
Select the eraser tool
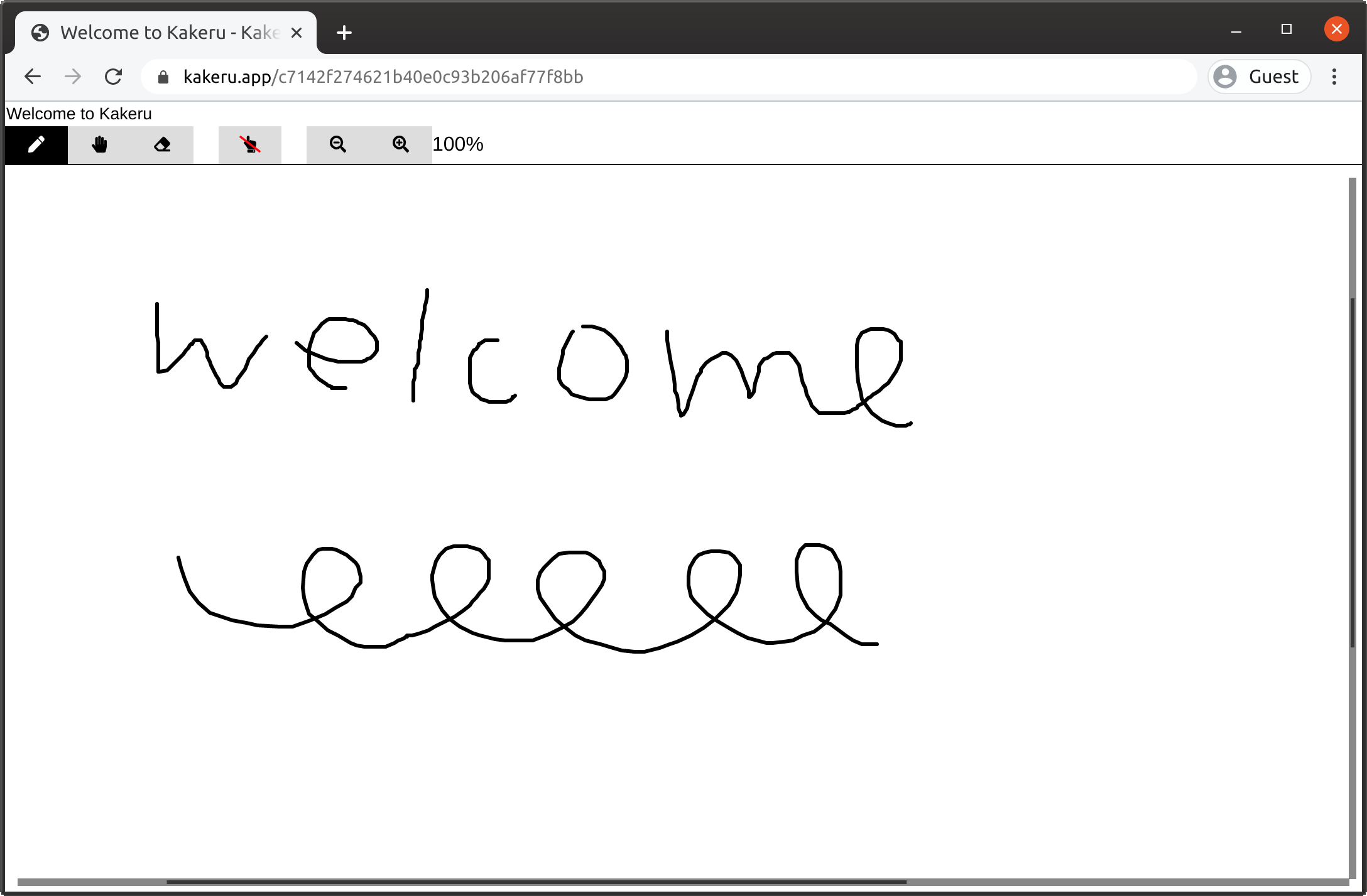162,144
